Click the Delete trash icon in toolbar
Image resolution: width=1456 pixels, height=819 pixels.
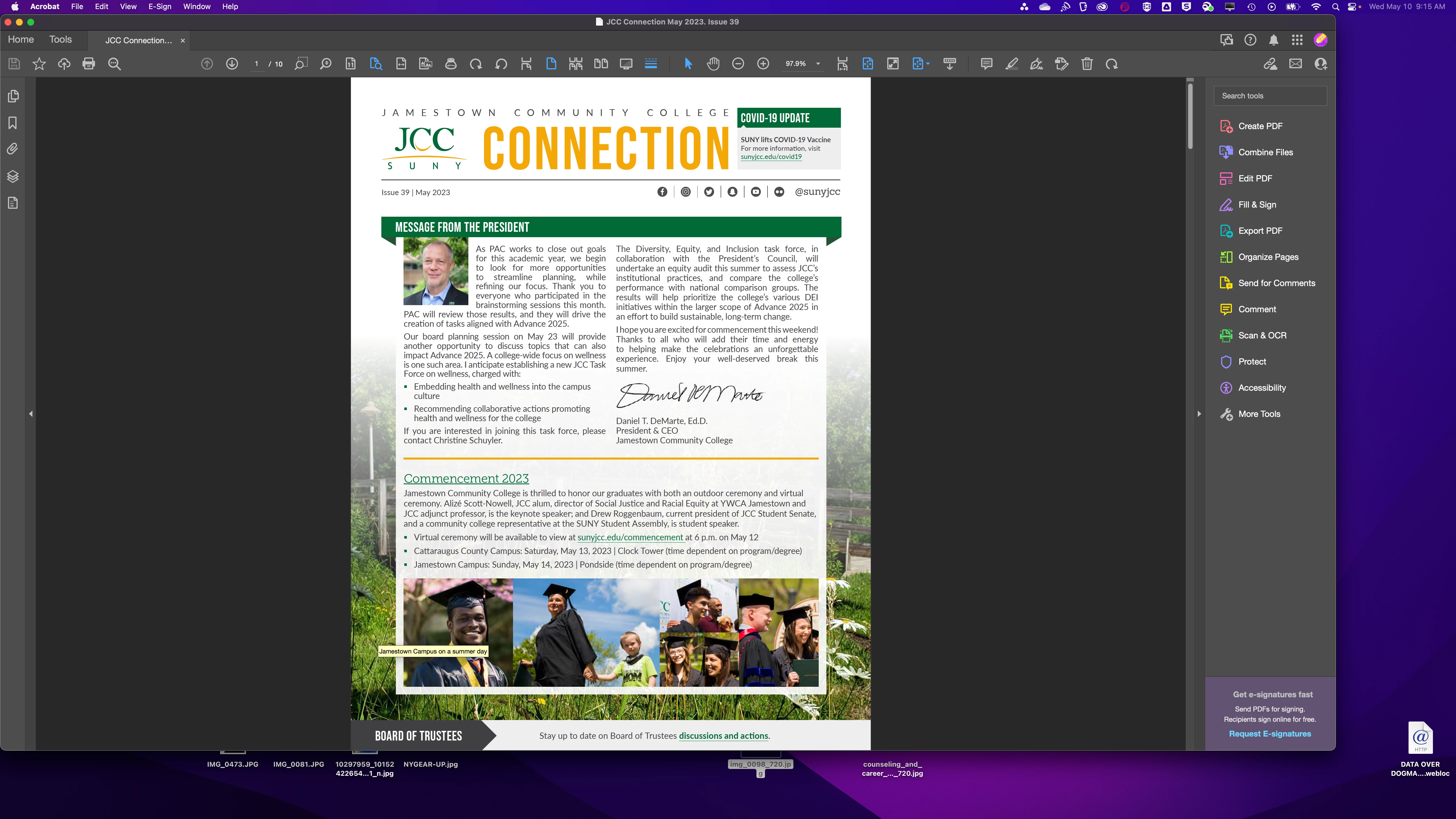pyautogui.click(x=1087, y=64)
